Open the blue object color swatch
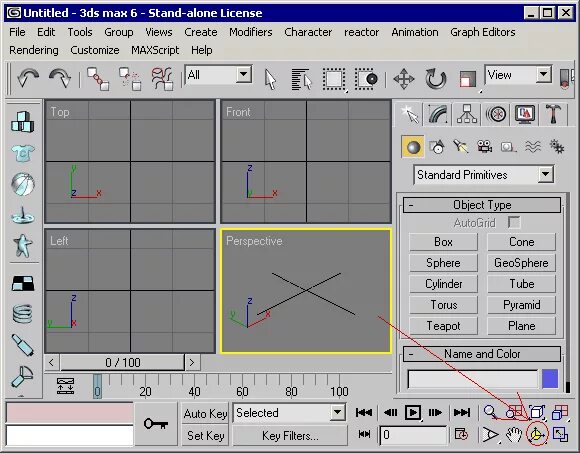 [550, 379]
